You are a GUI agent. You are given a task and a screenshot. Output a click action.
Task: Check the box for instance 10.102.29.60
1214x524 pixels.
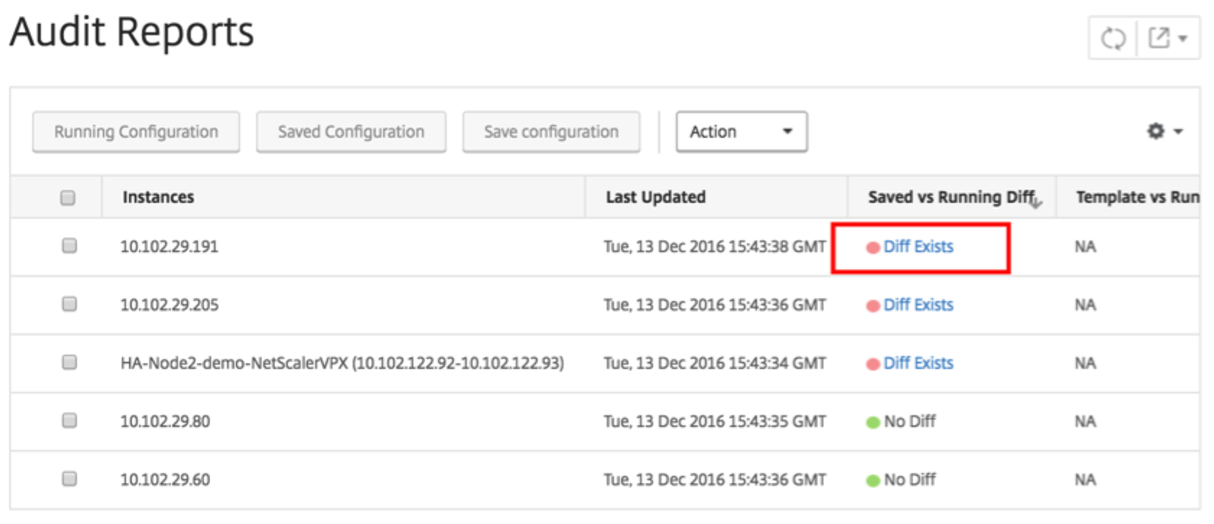69,478
